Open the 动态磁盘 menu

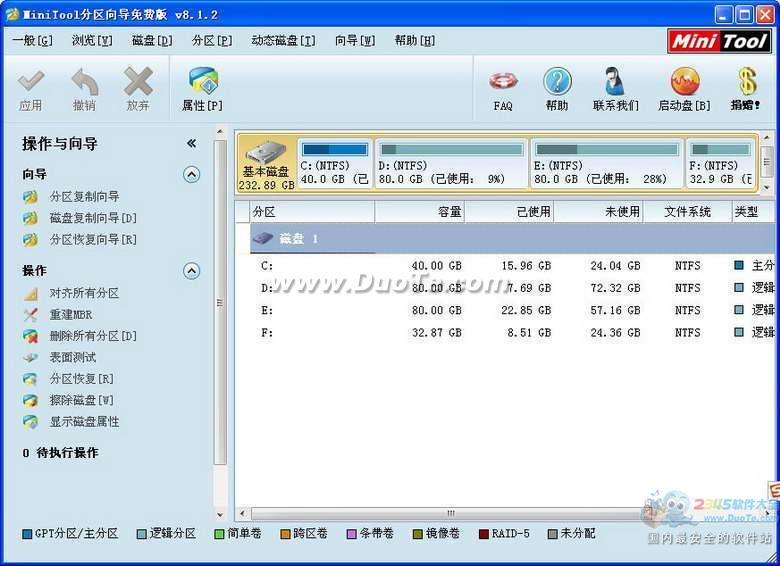pyautogui.click(x=282, y=41)
